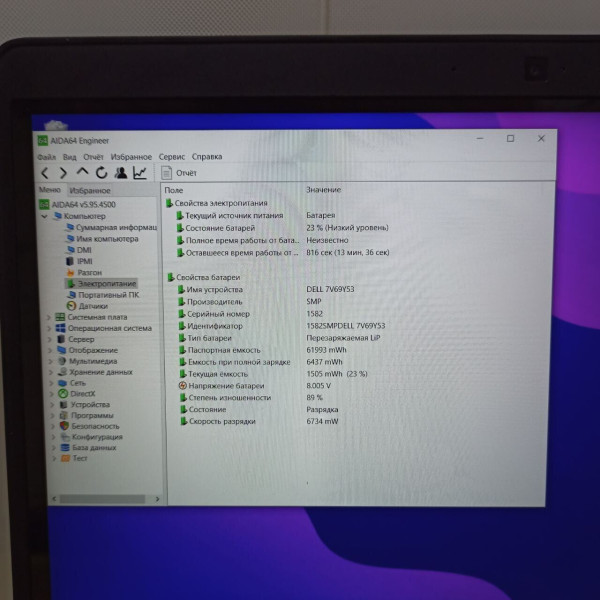Click the Значение column header
Viewport: 600px width, 600px height.
pyautogui.click(x=323, y=190)
